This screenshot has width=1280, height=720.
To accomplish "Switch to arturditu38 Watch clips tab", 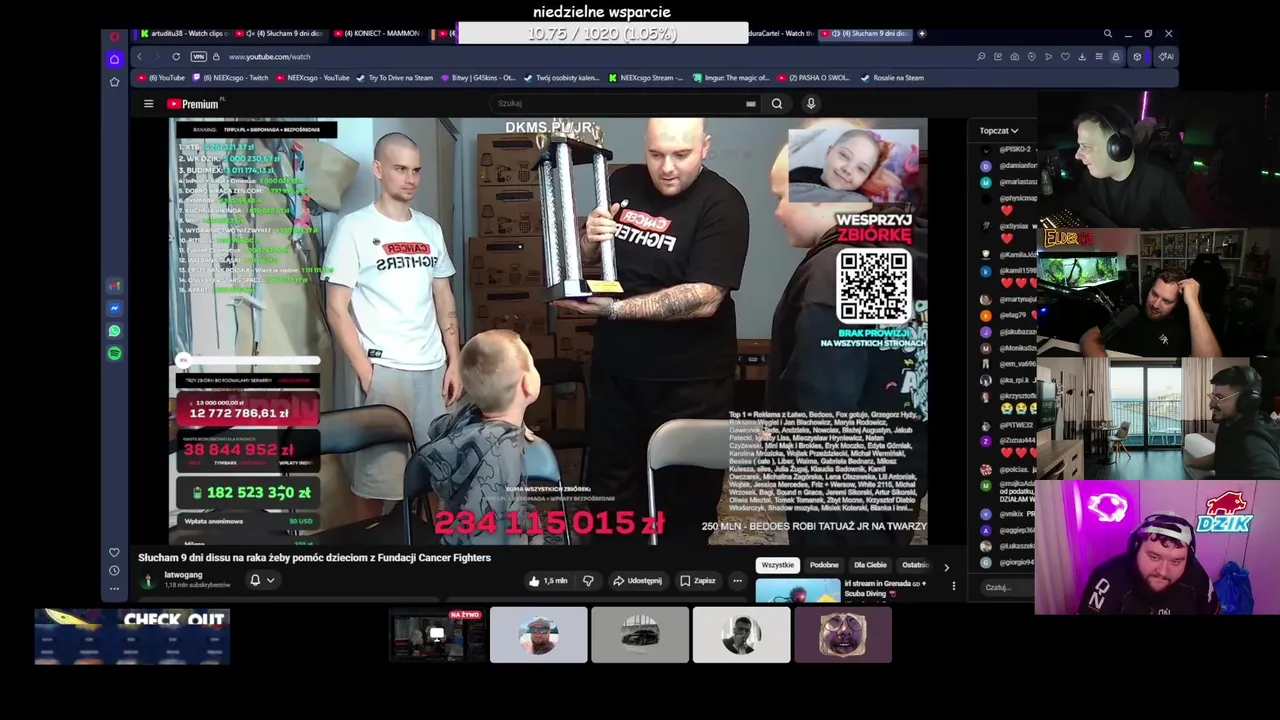I will coord(185,33).
